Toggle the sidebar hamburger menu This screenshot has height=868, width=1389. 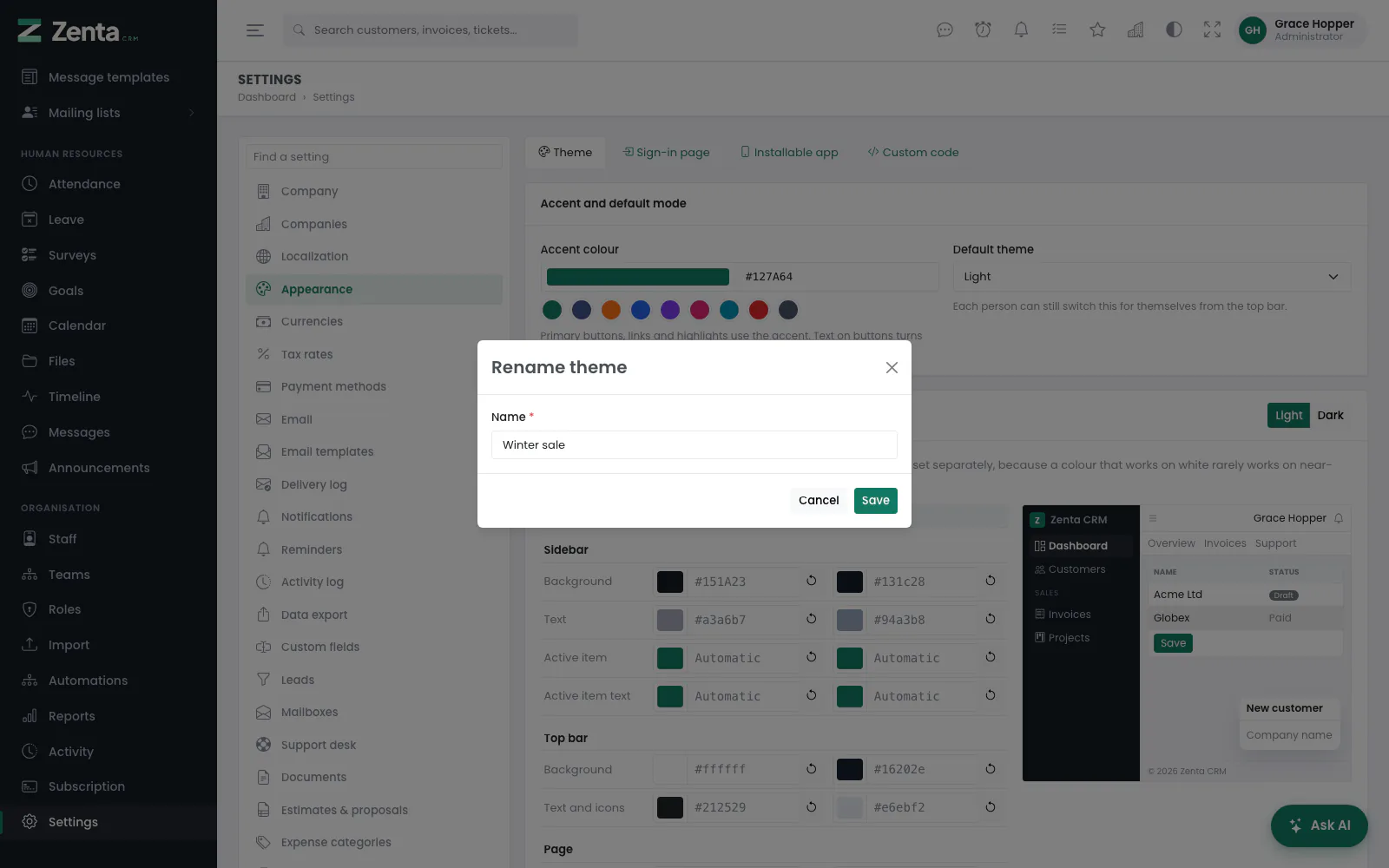coord(255,30)
